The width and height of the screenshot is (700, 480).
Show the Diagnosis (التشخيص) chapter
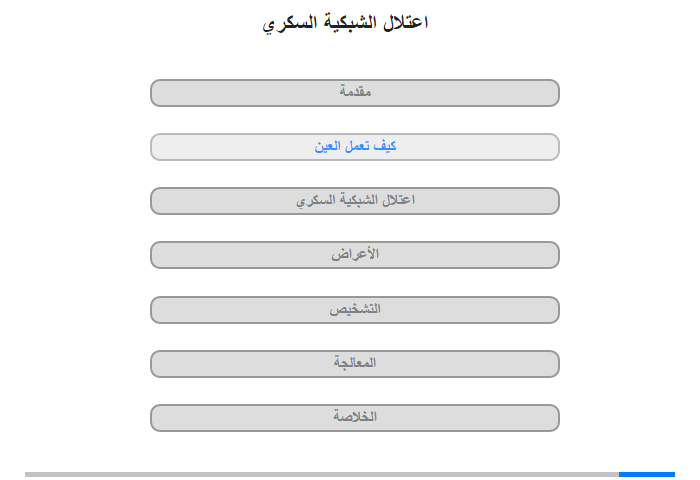pyautogui.click(x=355, y=310)
